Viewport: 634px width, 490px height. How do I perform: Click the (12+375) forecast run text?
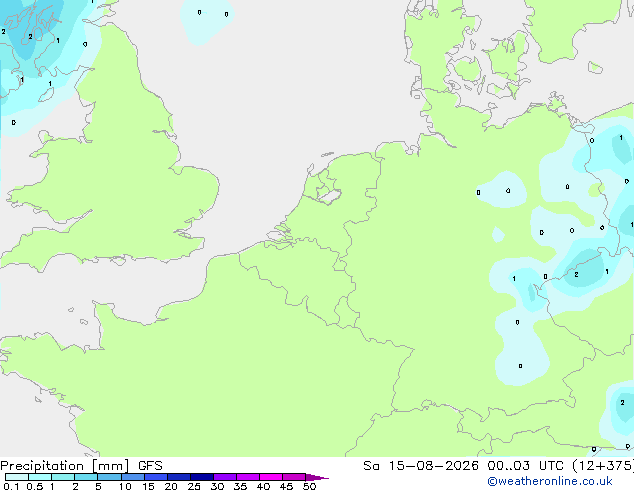click(603, 466)
